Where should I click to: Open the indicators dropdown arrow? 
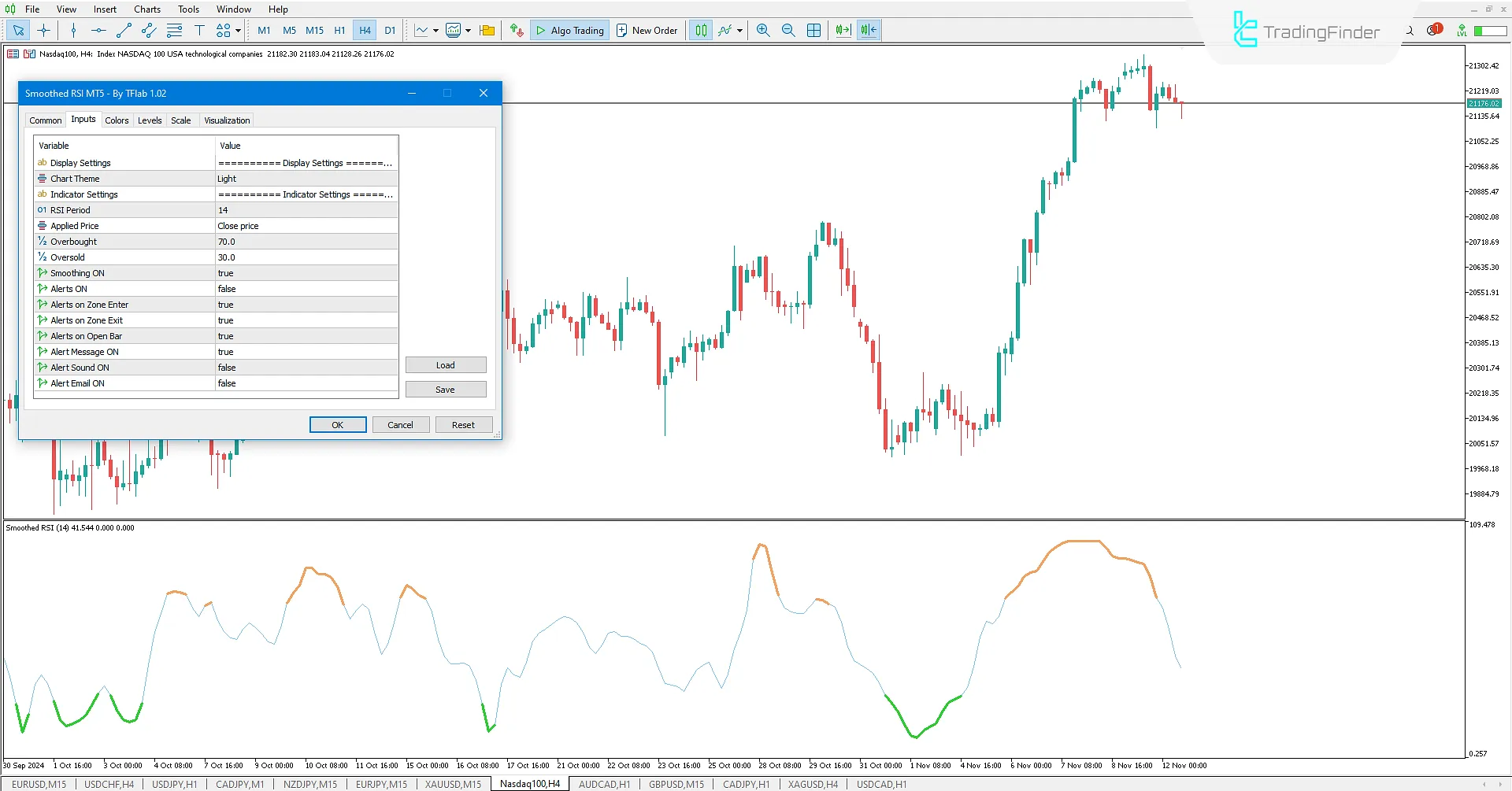[466, 31]
